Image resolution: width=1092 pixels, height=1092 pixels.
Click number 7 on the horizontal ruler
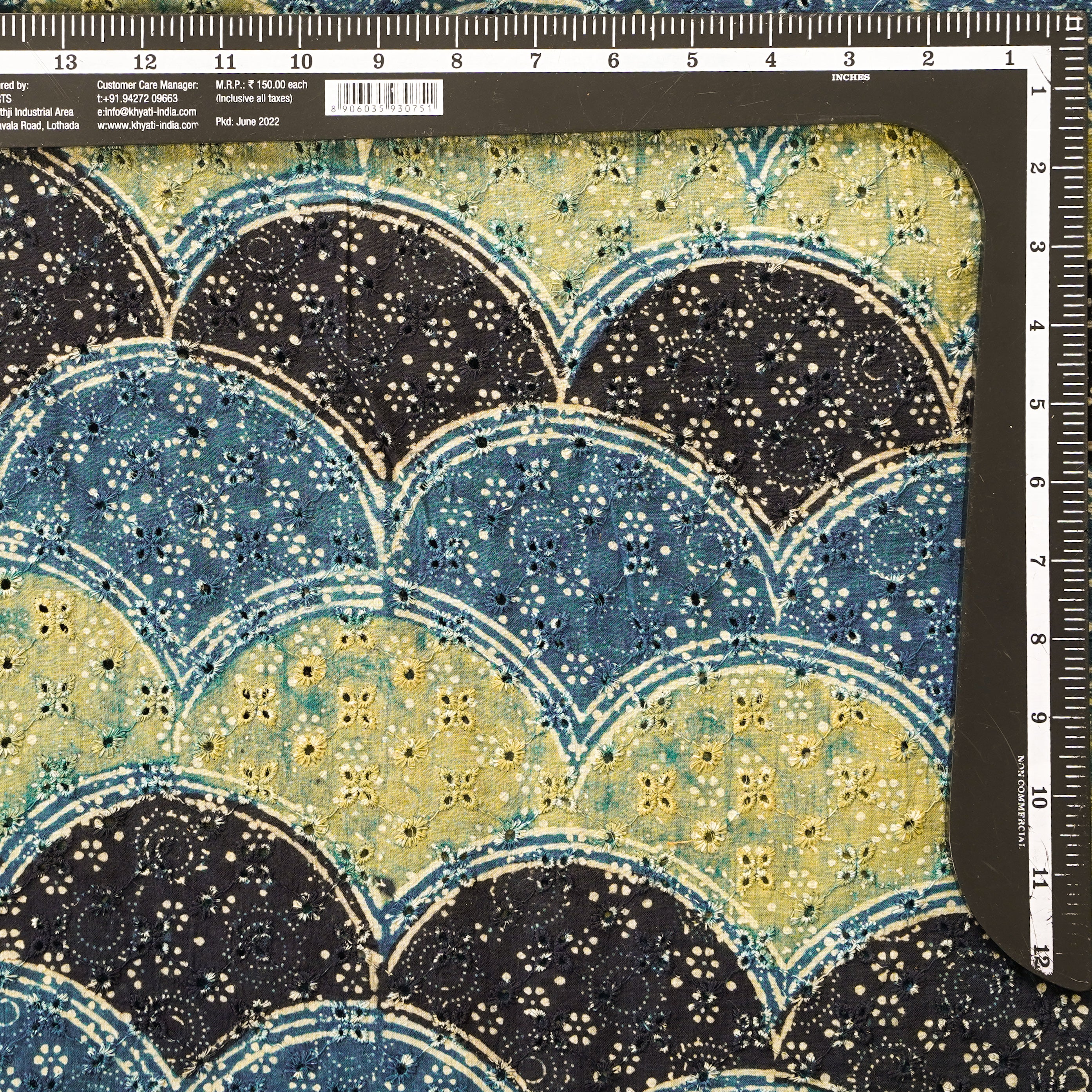pyautogui.click(x=536, y=60)
